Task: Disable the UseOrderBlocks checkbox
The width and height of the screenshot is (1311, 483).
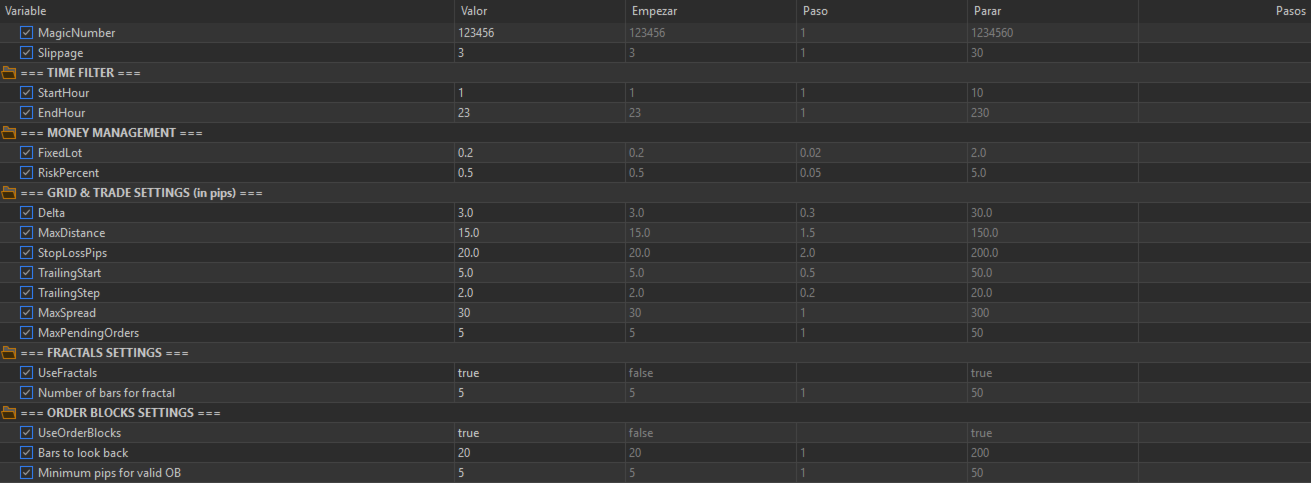Action: [x=27, y=433]
